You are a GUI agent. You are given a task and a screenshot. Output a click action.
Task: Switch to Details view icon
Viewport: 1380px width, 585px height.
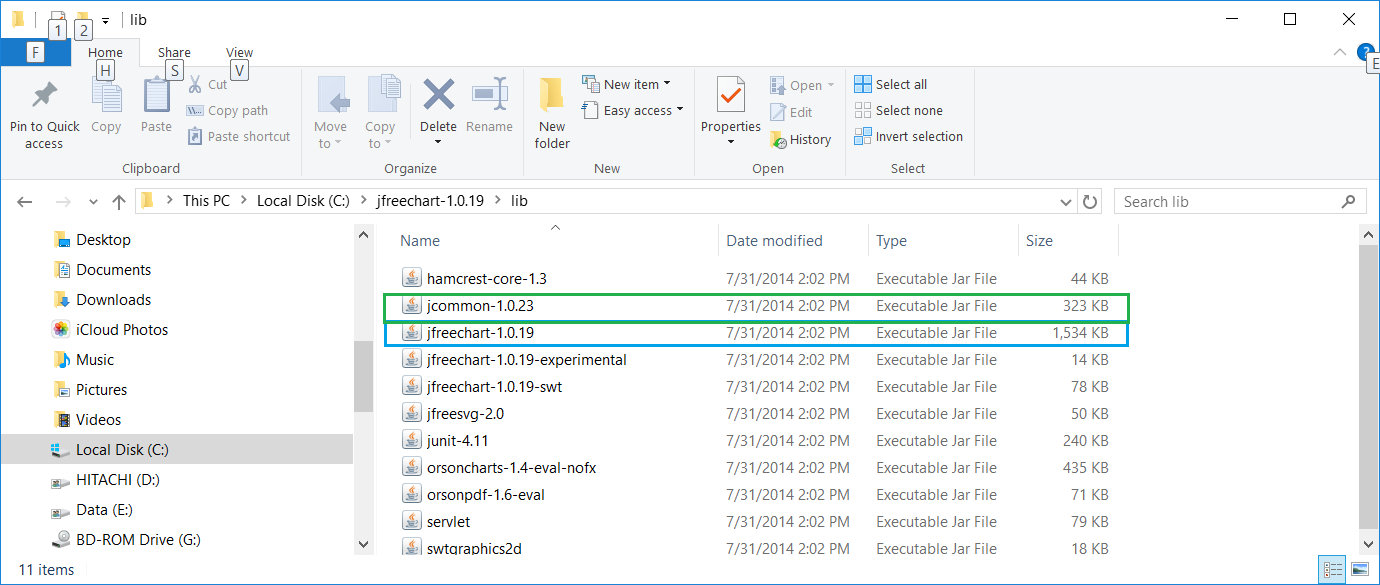(x=1332, y=569)
